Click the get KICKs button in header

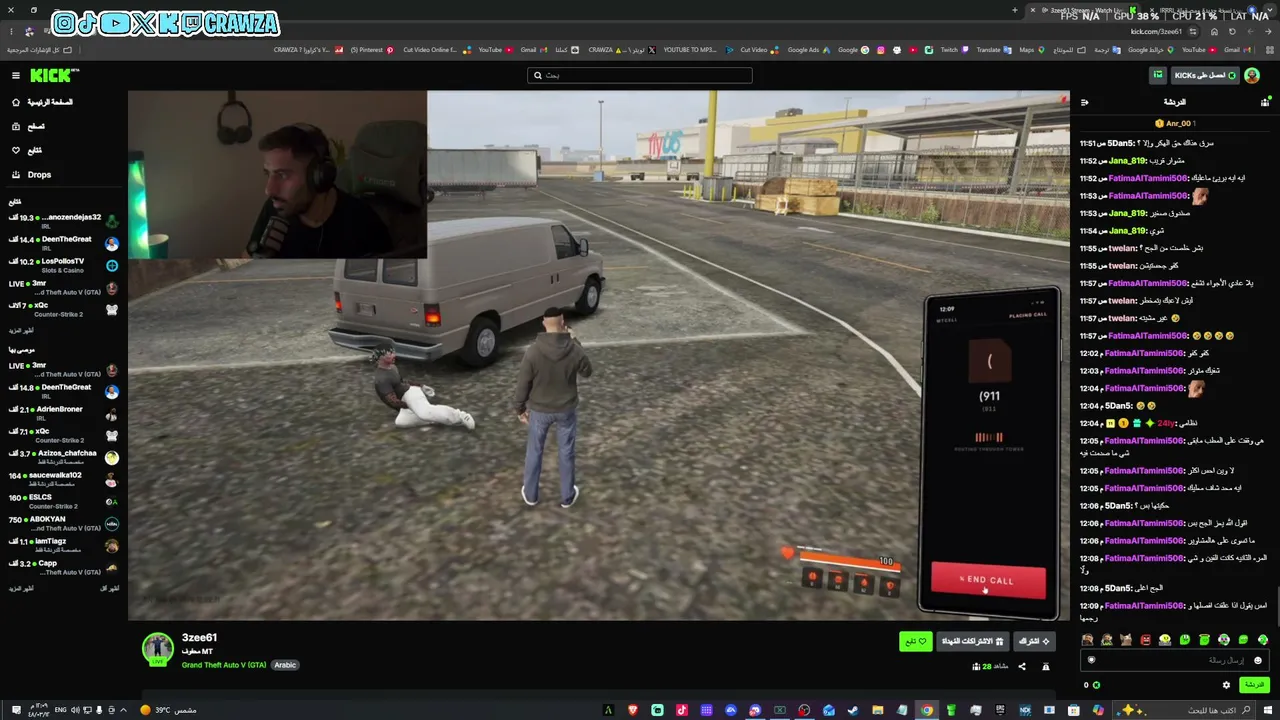(x=1205, y=75)
